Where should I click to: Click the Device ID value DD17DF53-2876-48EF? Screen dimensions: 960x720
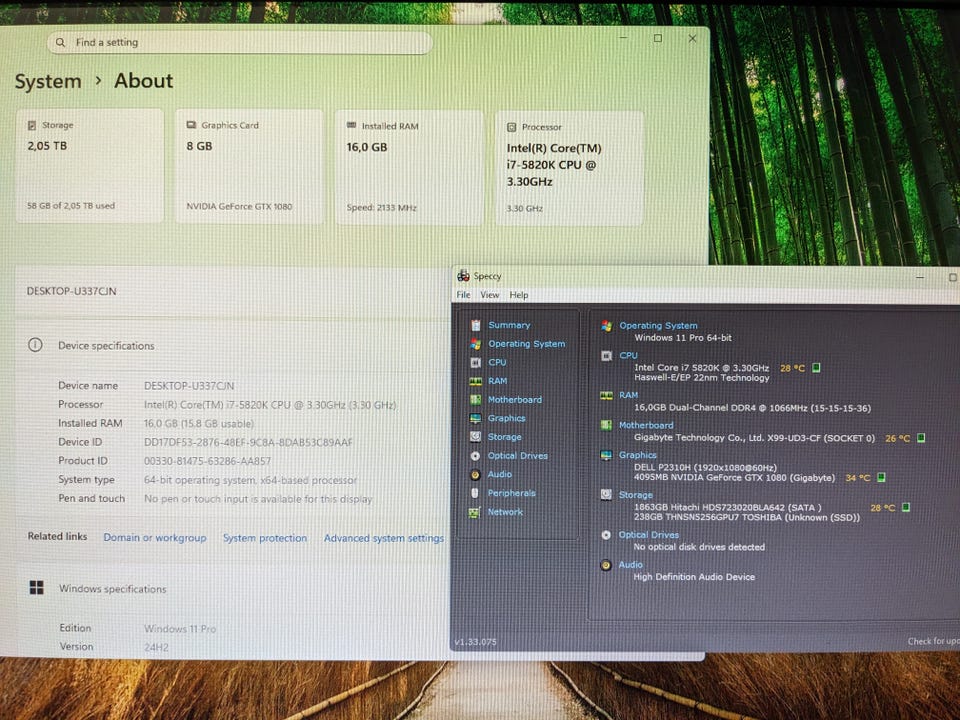[x=248, y=443]
